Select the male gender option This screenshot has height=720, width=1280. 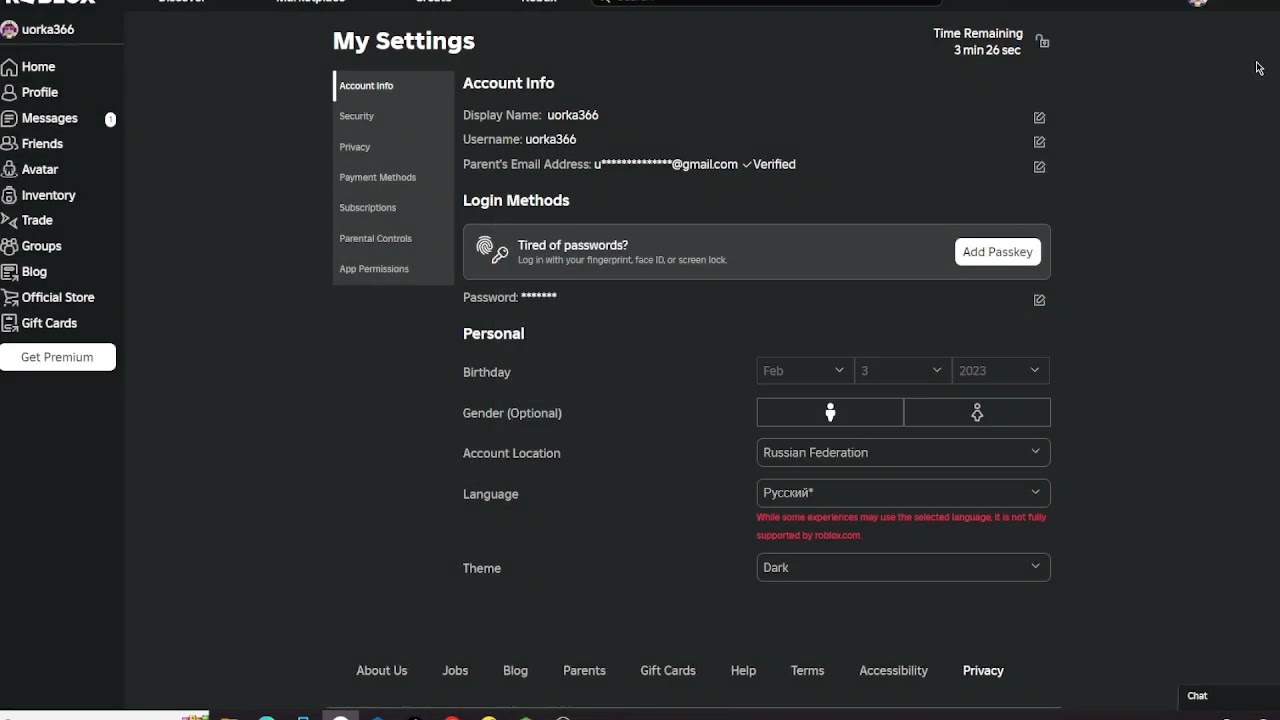[x=830, y=412]
